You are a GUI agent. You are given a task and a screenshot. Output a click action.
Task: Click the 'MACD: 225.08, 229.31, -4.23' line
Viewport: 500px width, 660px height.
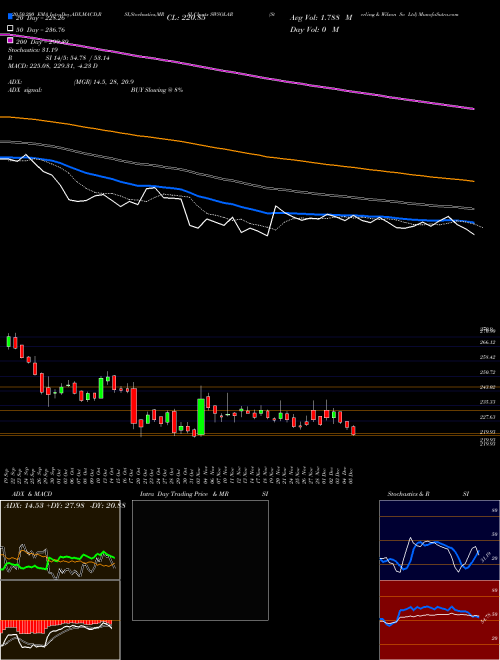point(51,66)
